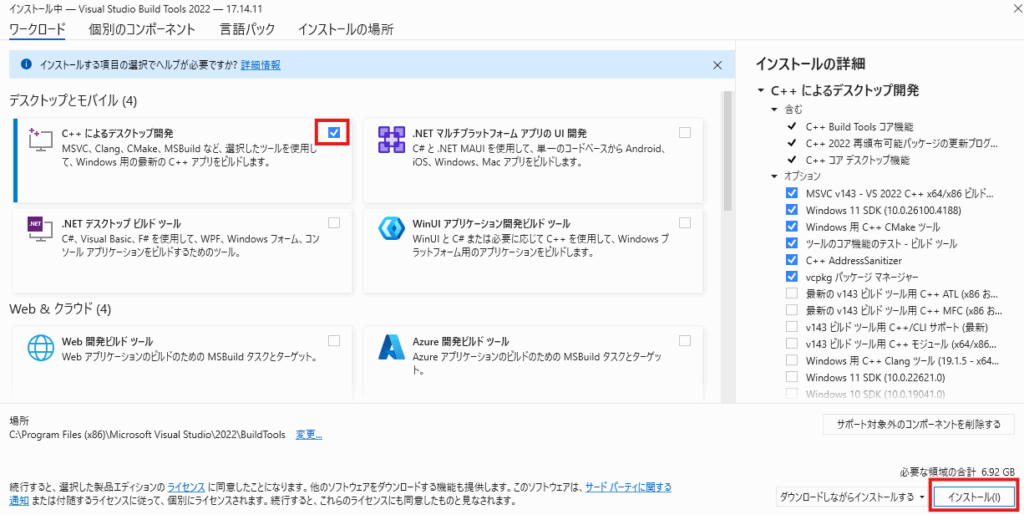Select .NET マルチプラットフォーム アプリの UI 開発 title
The image size is (1024, 515).
pos(500,133)
